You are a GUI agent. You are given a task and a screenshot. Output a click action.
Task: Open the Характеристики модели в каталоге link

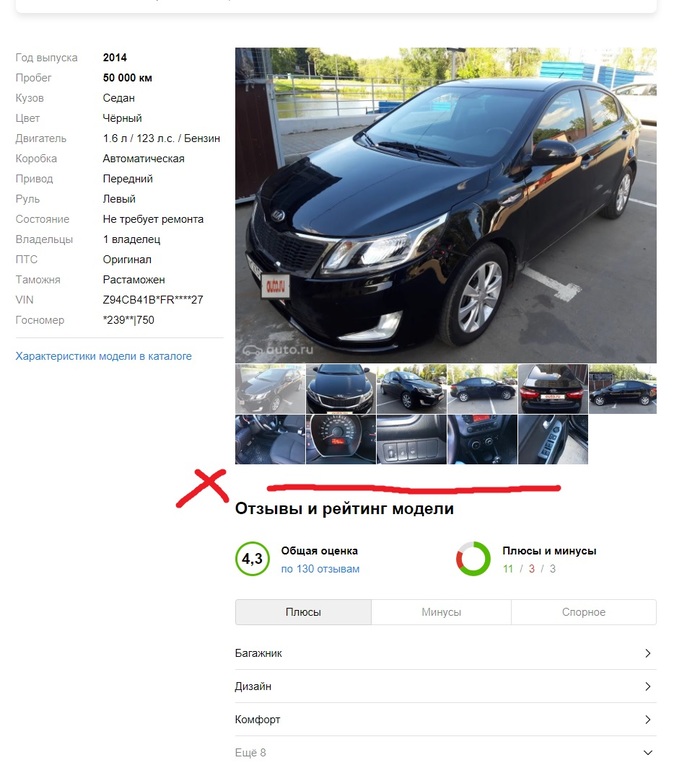[x=103, y=356]
